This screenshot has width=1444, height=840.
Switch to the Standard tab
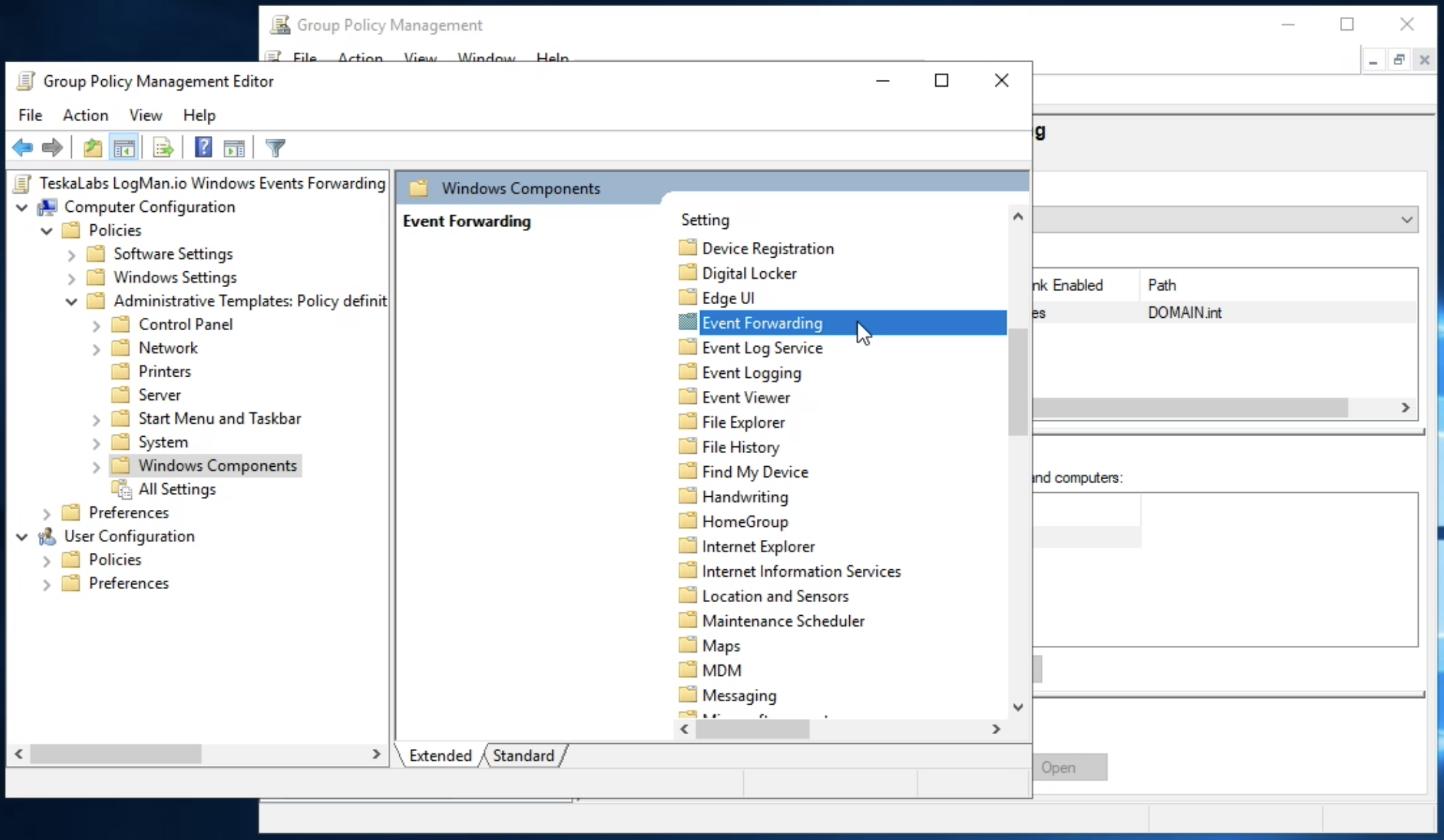[x=524, y=755]
